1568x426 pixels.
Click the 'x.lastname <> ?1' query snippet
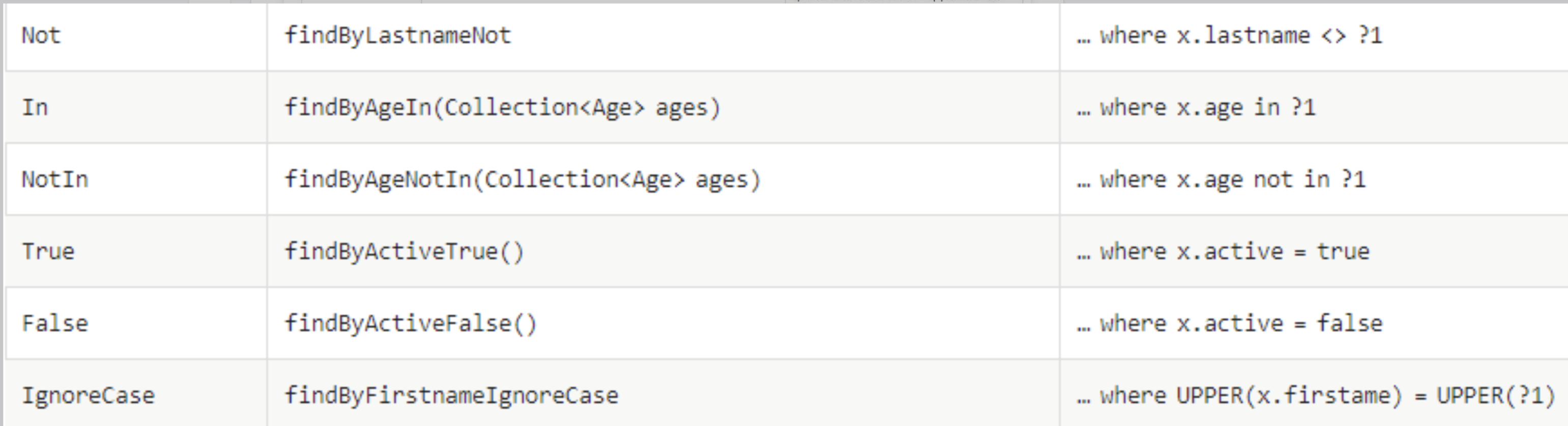click(x=1279, y=36)
